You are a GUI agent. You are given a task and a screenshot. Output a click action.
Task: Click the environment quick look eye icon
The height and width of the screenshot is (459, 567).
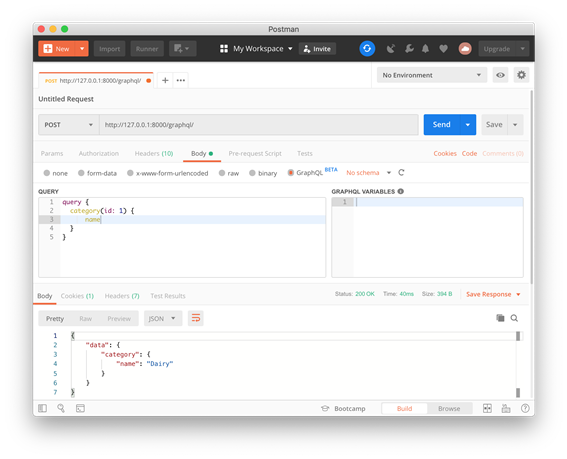pyautogui.click(x=500, y=75)
